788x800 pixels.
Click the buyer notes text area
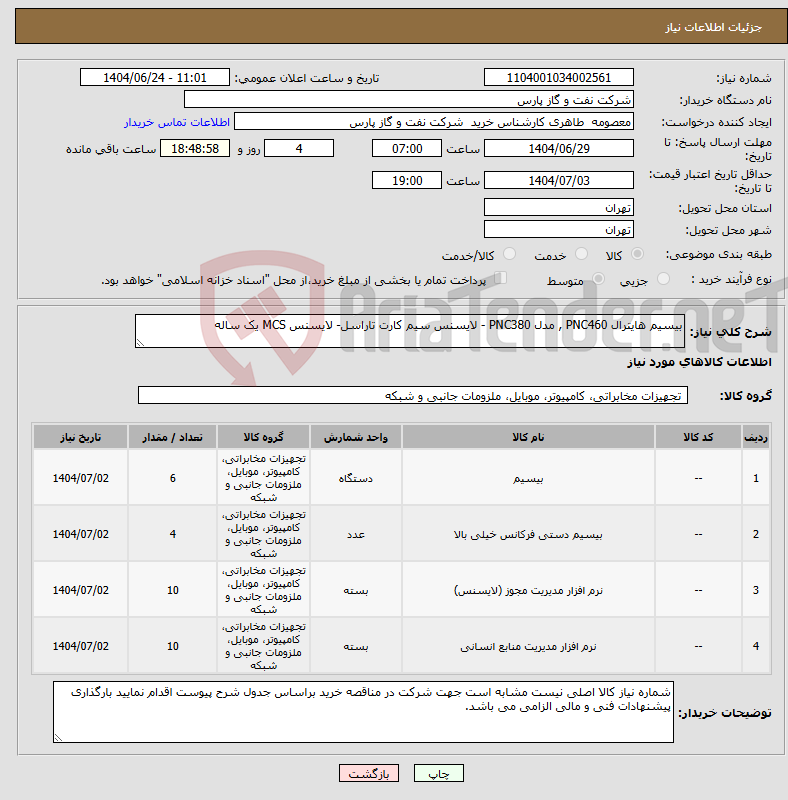click(363, 712)
